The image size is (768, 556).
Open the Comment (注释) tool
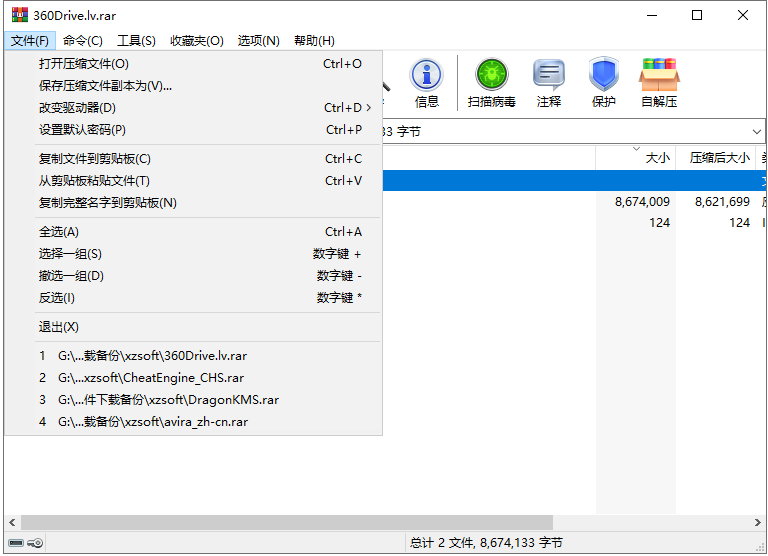[x=549, y=83]
